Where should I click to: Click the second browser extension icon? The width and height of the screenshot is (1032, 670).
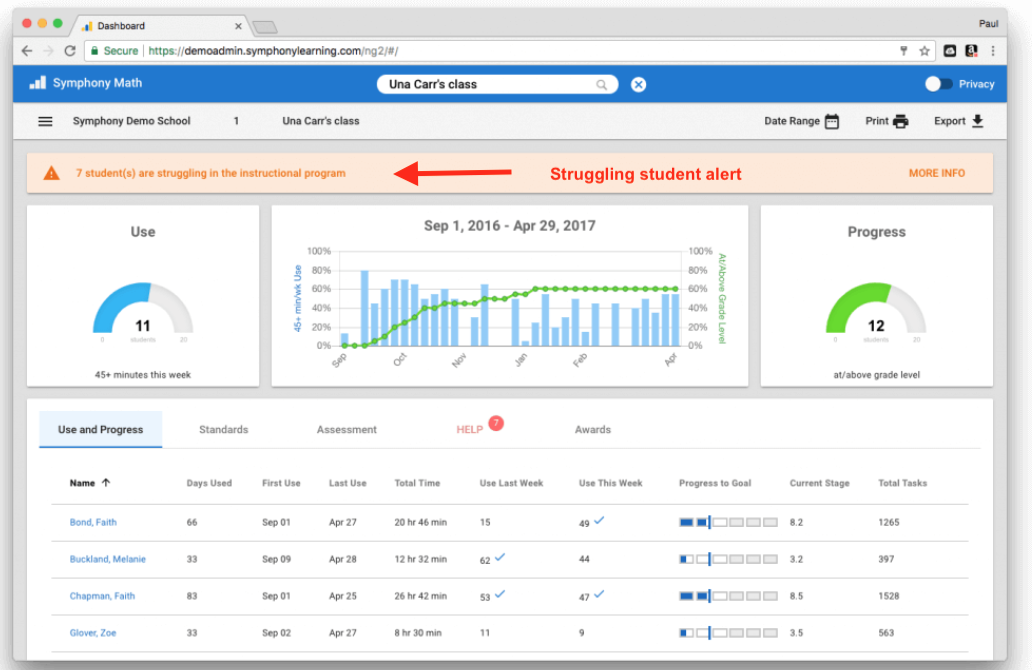tap(971, 51)
